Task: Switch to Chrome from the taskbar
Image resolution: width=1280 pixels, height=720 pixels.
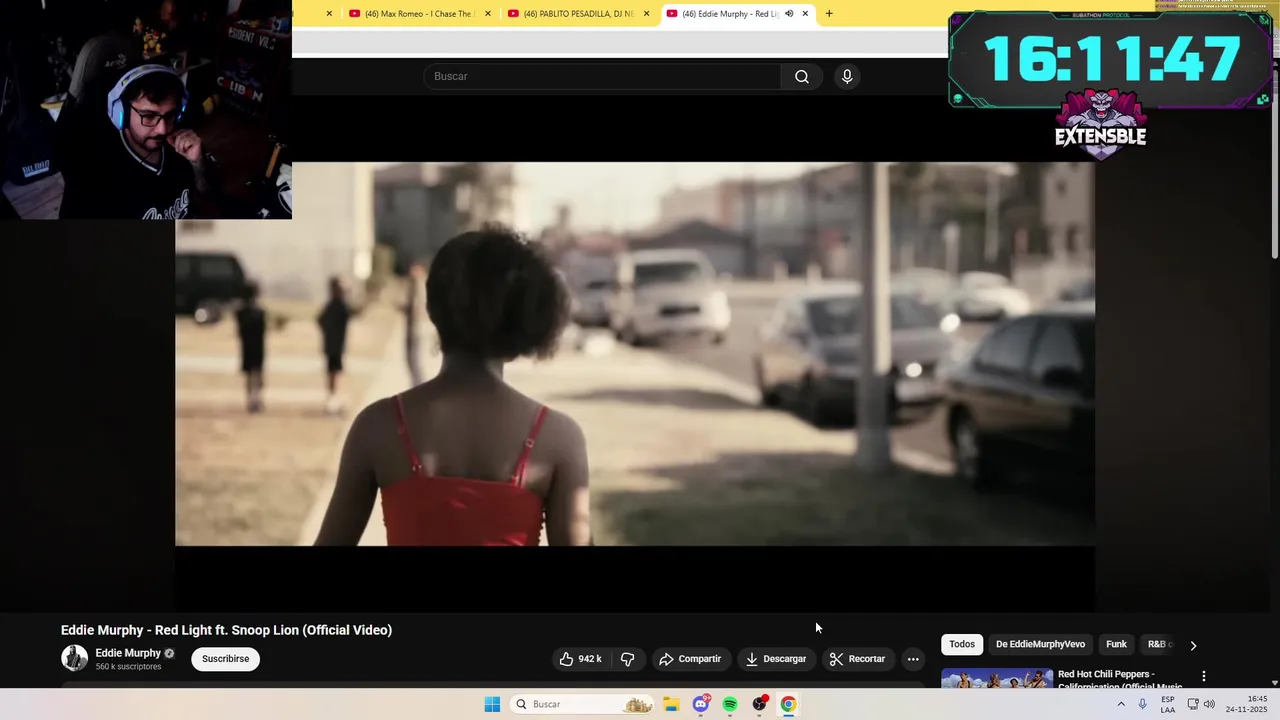Action: coord(788,704)
